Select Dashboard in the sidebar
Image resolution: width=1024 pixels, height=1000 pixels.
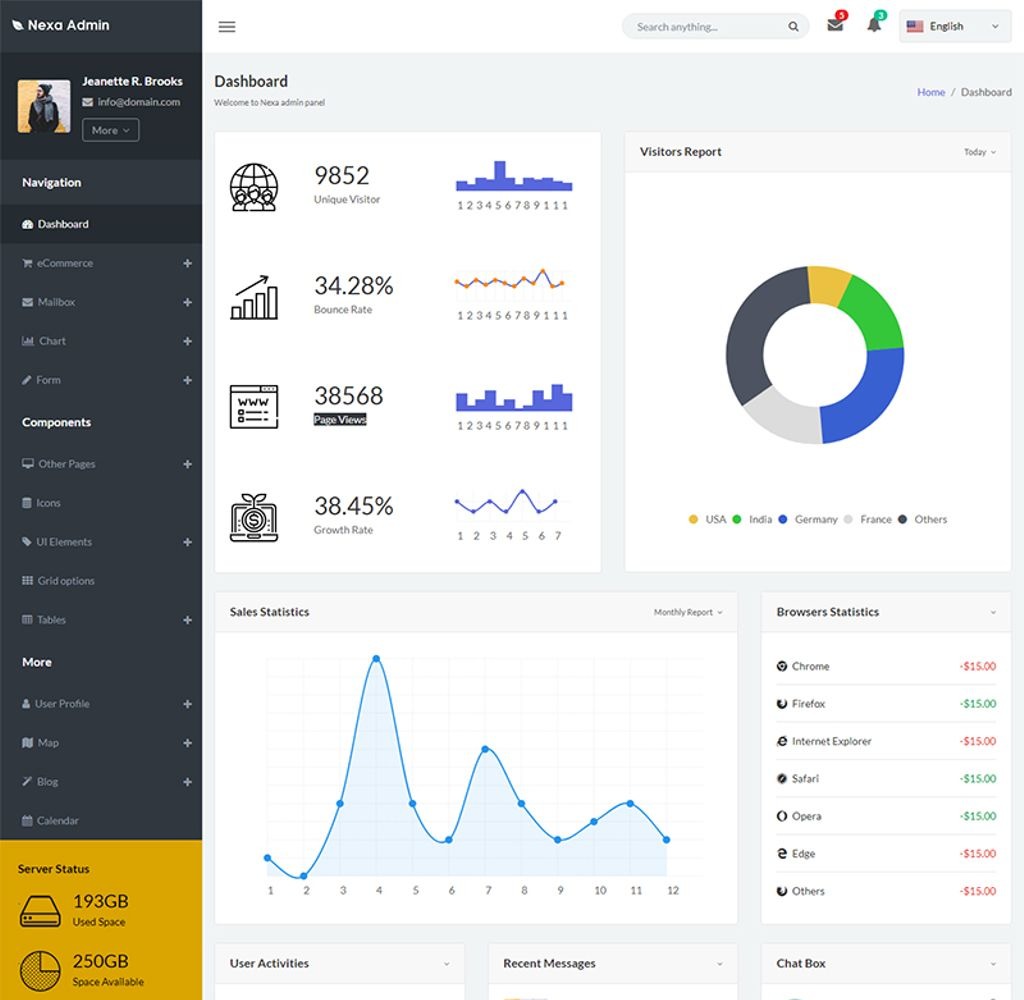tap(62, 223)
